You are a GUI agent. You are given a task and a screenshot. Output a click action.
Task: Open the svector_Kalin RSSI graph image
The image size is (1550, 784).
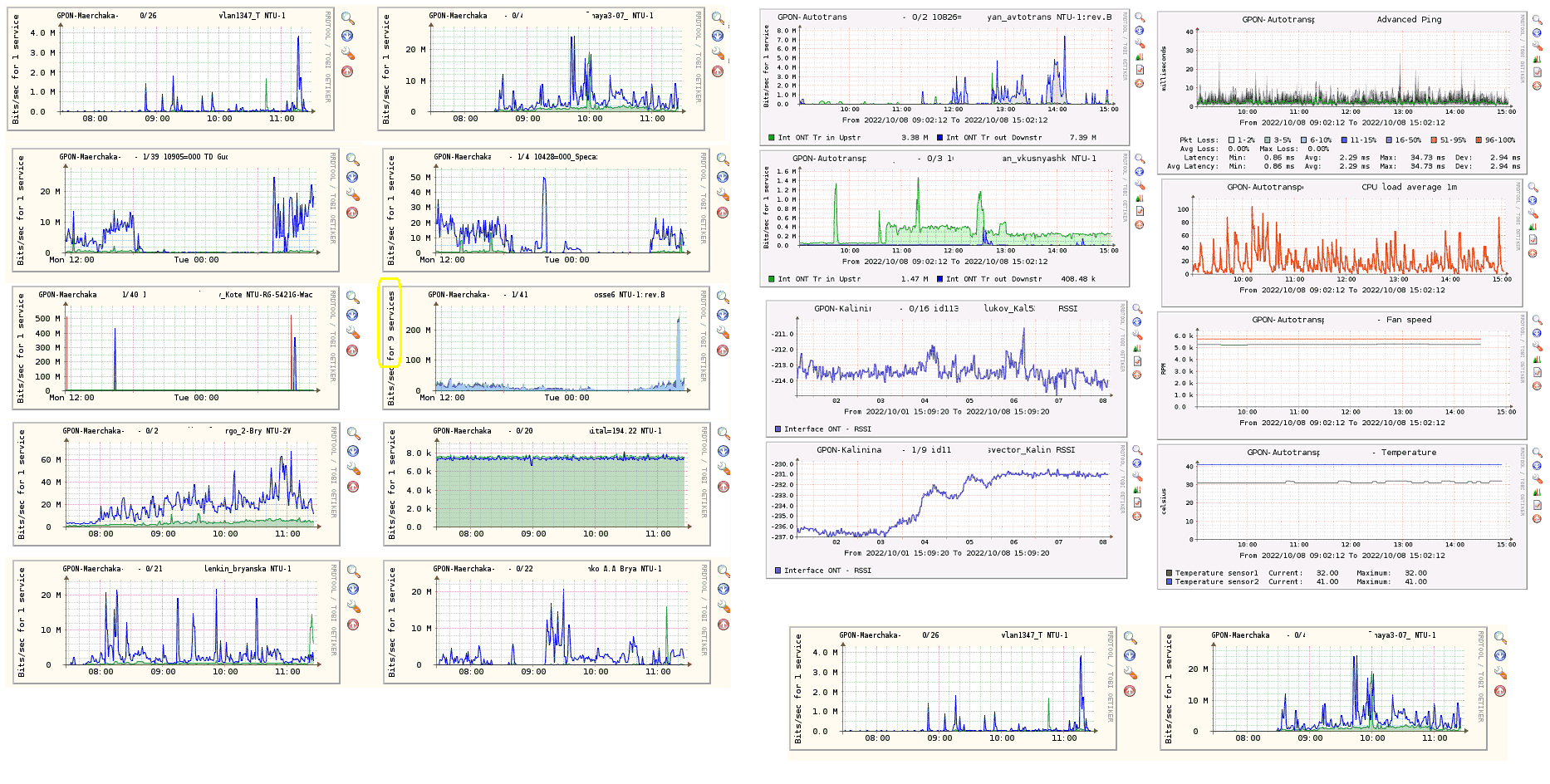click(x=947, y=510)
